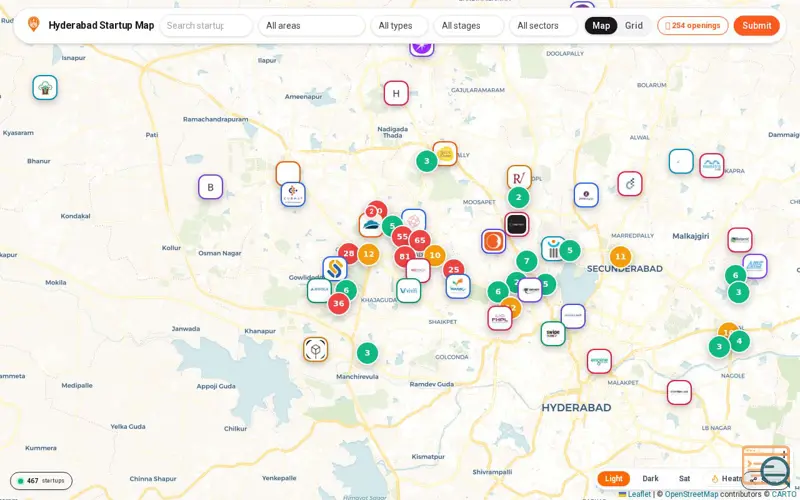Screen dimensions: 800x500
Task: Open the Cubait startup marker
Action: [x=293, y=195]
